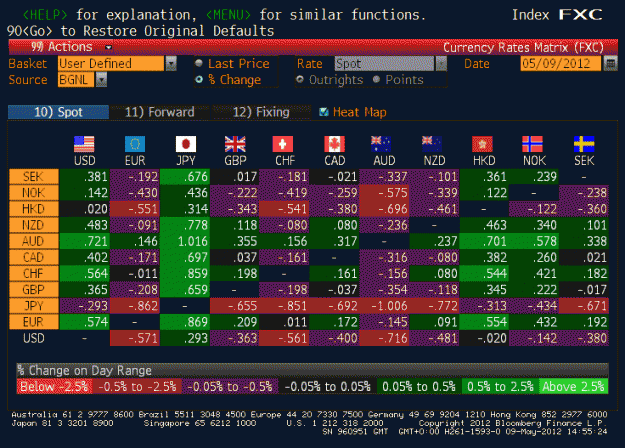Image resolution: width=625 pixels, height=448 pixels.
Task: Click the HKD flag icon column header
Action: pos(482,144)
